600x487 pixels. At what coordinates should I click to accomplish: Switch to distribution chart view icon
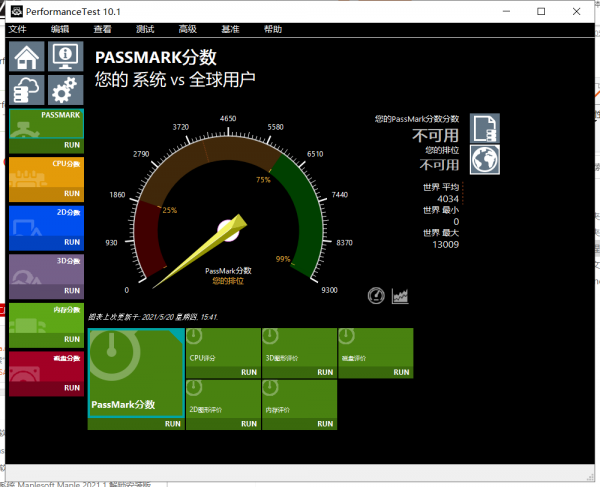pos(400,296)
